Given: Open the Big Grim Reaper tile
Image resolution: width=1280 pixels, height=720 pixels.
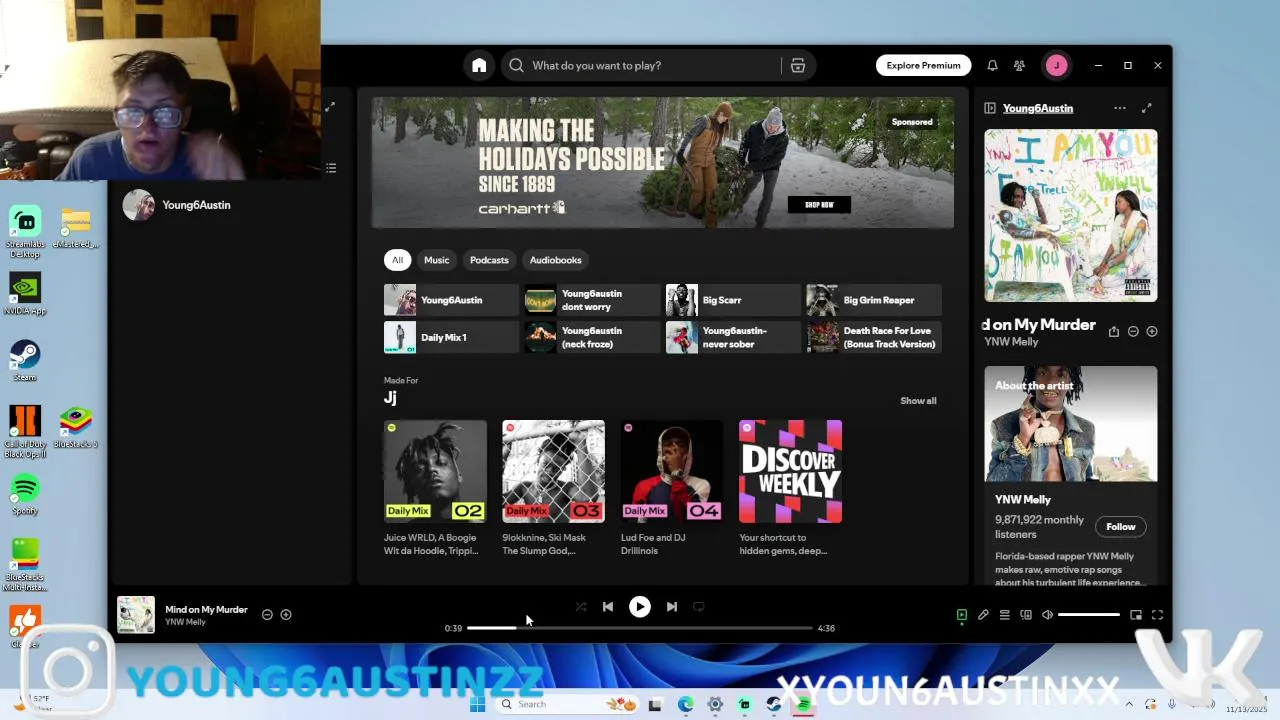Looking at the screenshot, I should 874,300.
